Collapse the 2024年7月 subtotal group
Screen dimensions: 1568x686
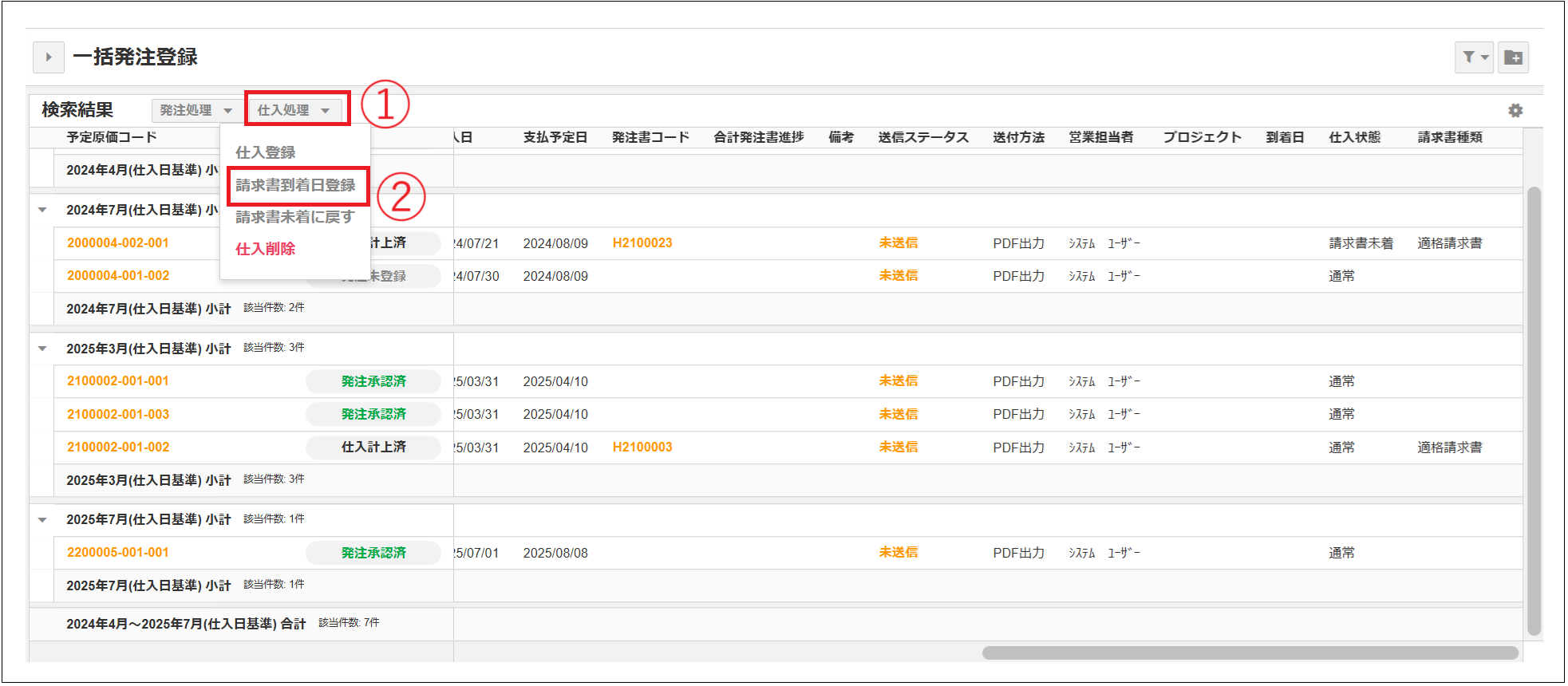tap(42, 211)
